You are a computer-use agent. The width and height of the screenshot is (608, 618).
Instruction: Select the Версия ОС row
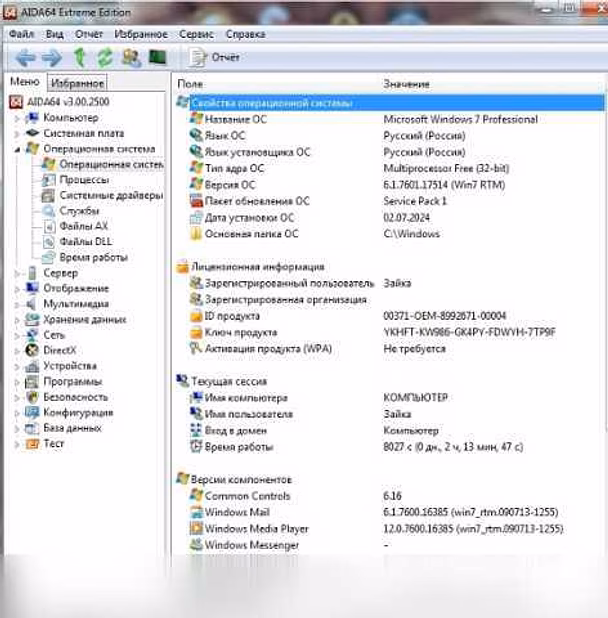pos(389,185)
